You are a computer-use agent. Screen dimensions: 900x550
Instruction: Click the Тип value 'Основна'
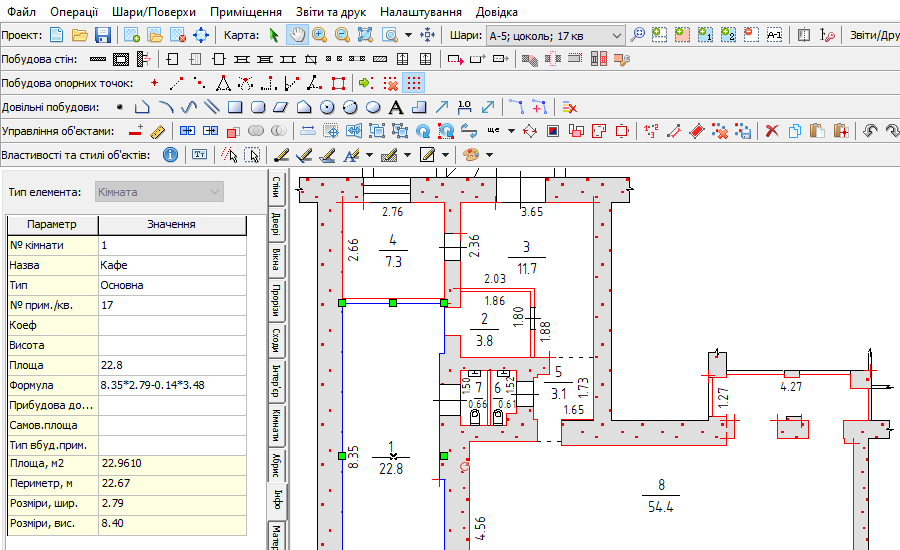point(172,285)
